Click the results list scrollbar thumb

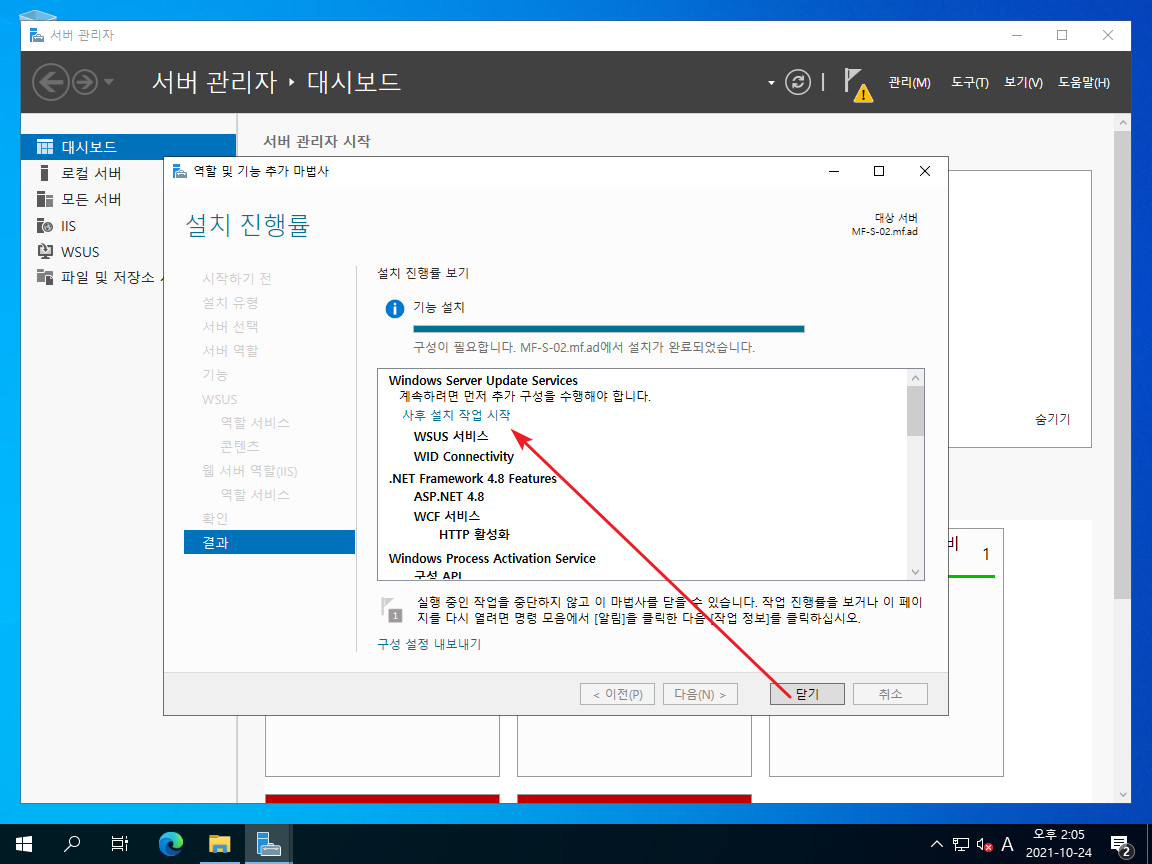[915, 411]
